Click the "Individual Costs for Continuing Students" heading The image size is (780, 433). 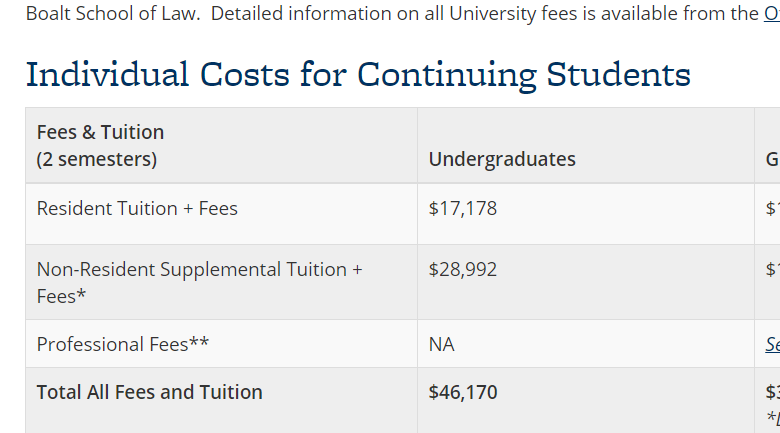pyautogui.click(x=358, y=74)
